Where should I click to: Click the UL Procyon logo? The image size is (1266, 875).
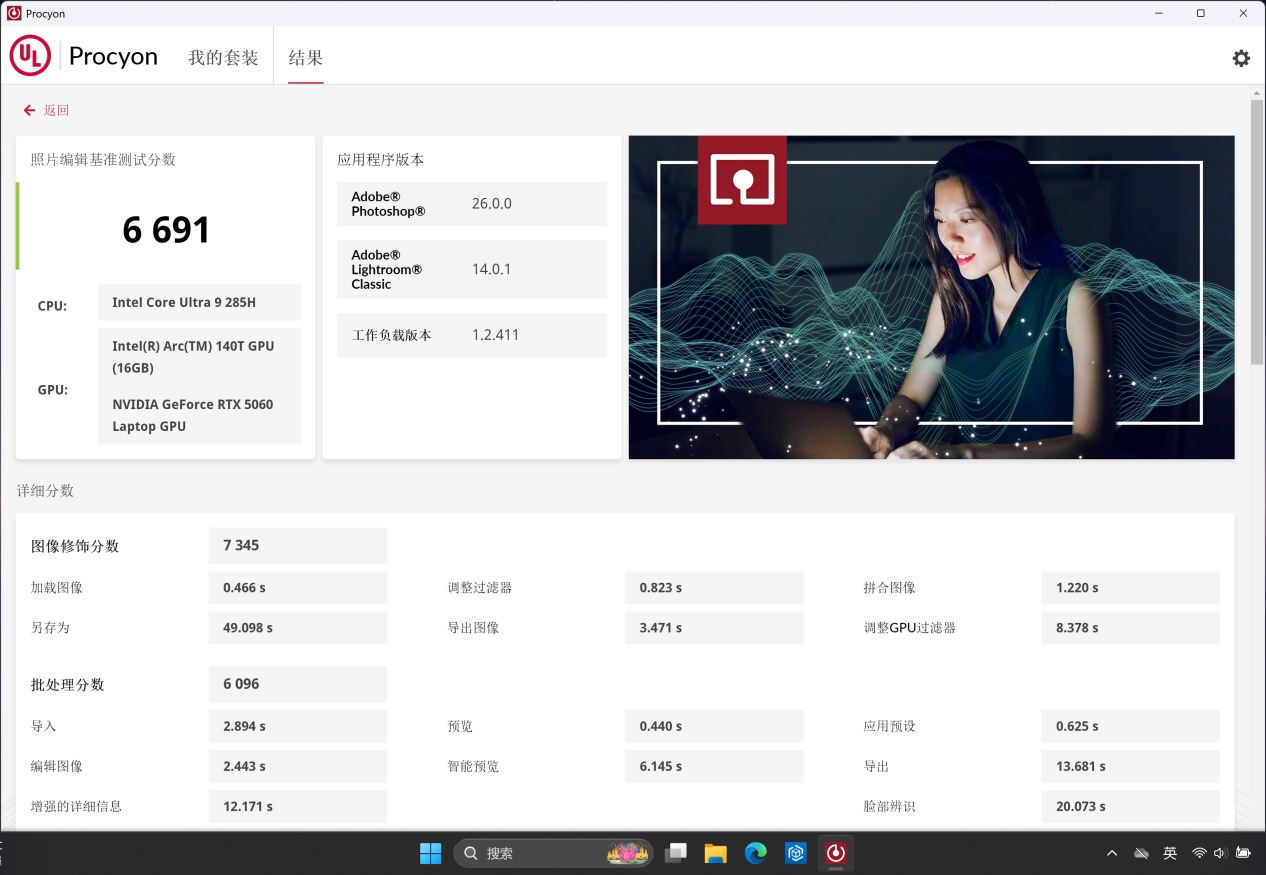coord(30,55)
